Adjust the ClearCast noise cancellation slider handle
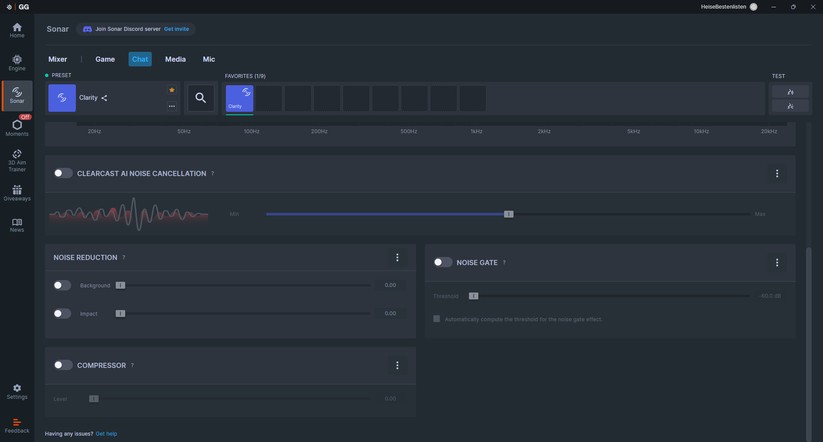Image resolution: width=823 pixels, height=442 pixels. (509, 214)
